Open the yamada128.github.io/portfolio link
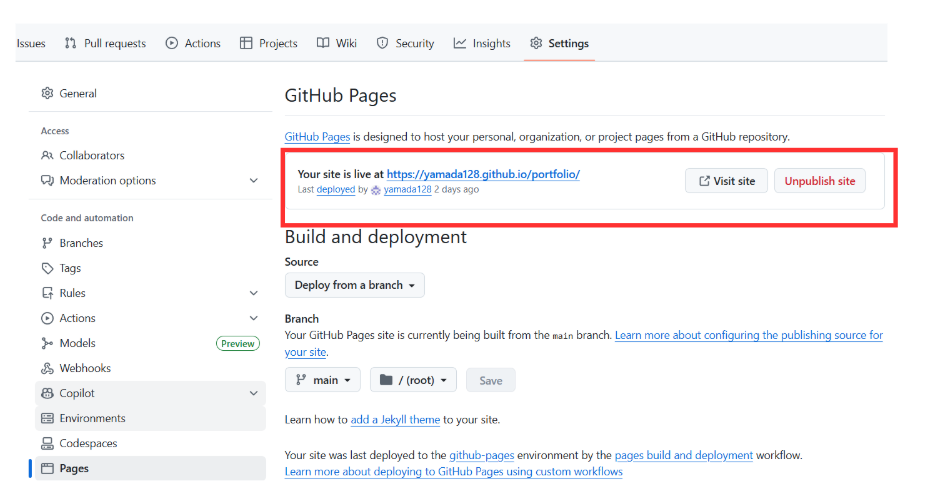Viewport: 926px width, 504px height. click(x=483, y=174)
